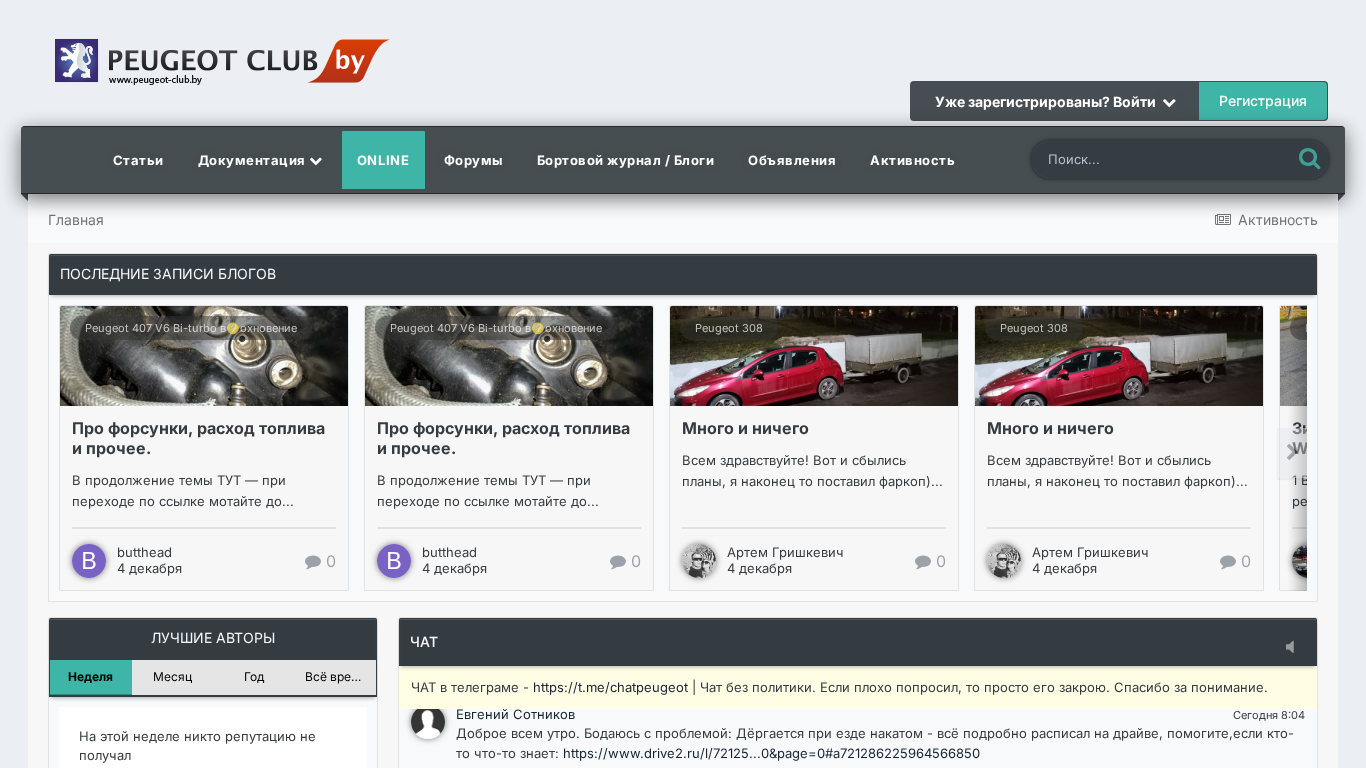
Task: Click into the Поиск search field
Action: [1160, 159]
